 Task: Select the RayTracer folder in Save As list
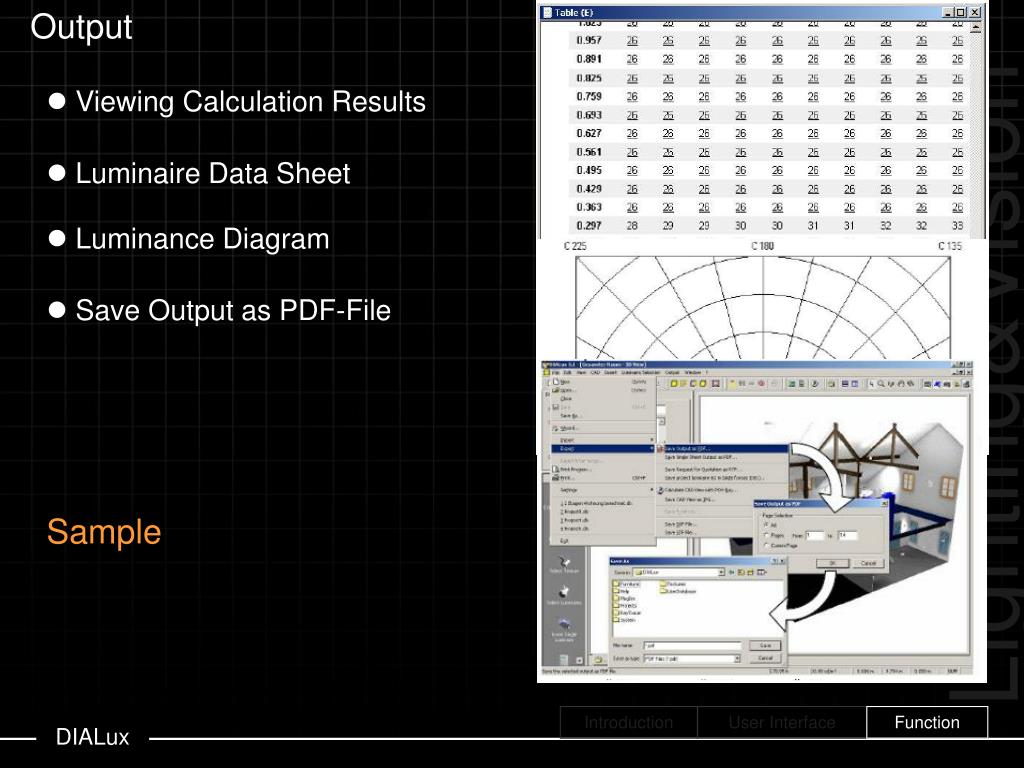pyautogui.click(x=627, y=613)
